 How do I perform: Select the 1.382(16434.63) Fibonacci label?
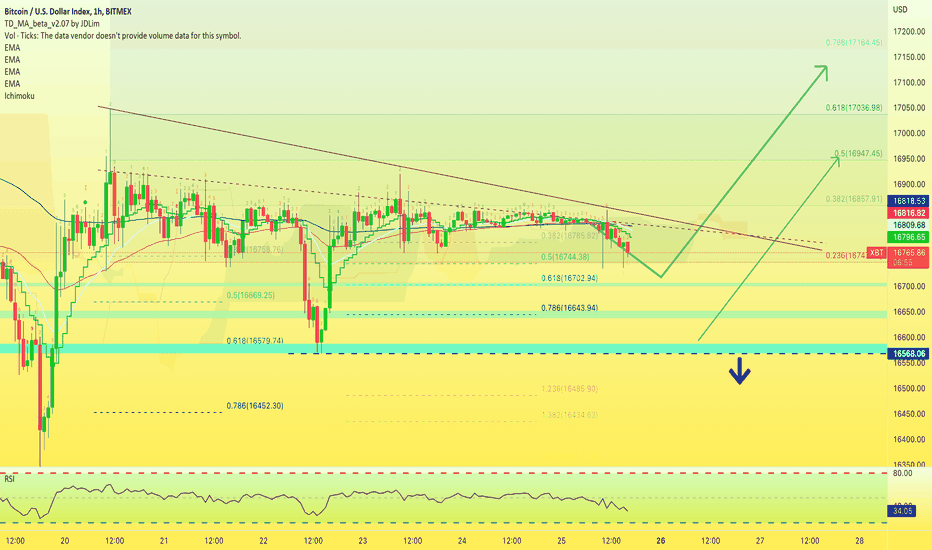point(569,415)
